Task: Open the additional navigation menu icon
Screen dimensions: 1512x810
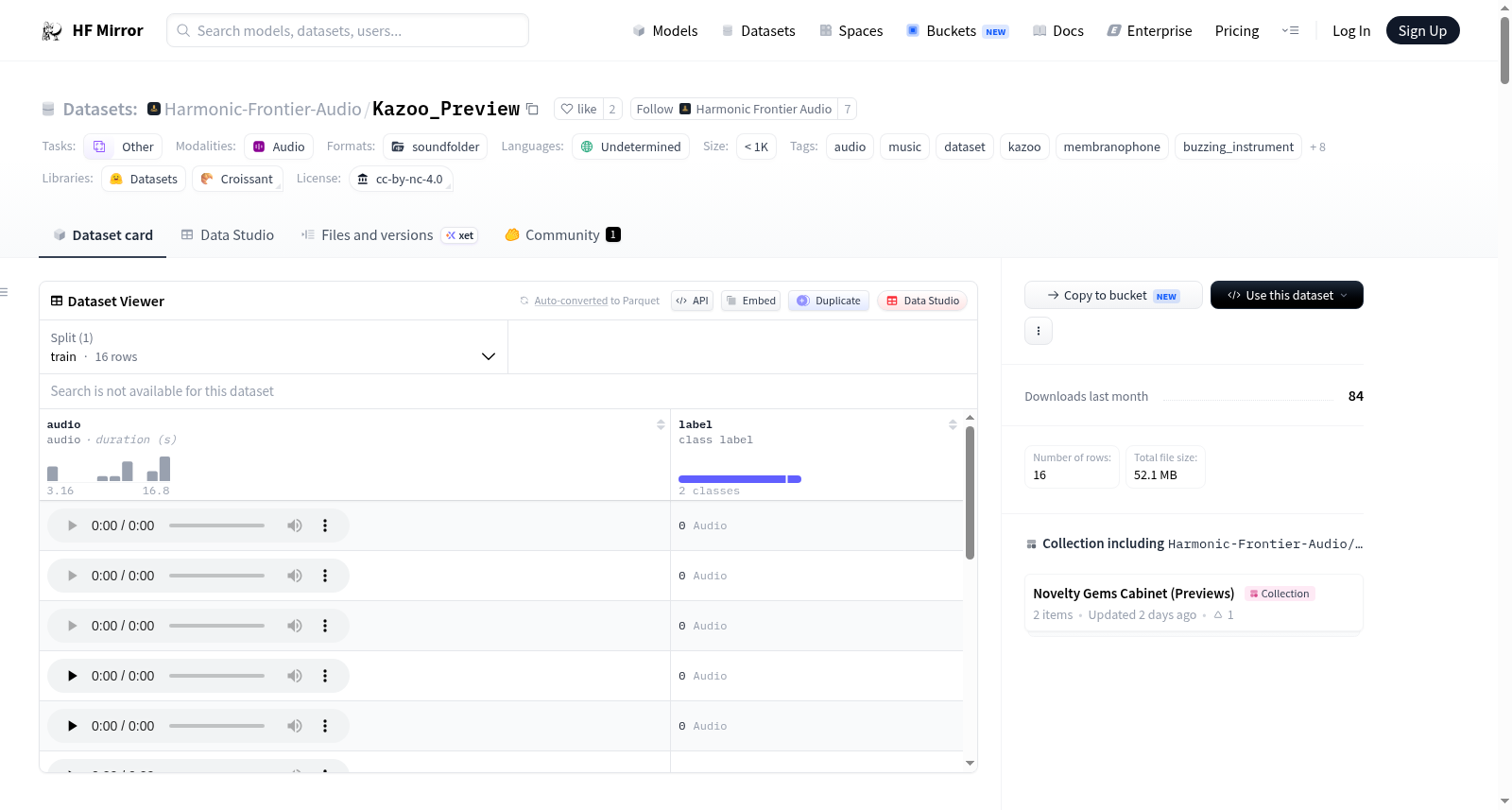Action: pyautogui.click(x=1290, y=31)
